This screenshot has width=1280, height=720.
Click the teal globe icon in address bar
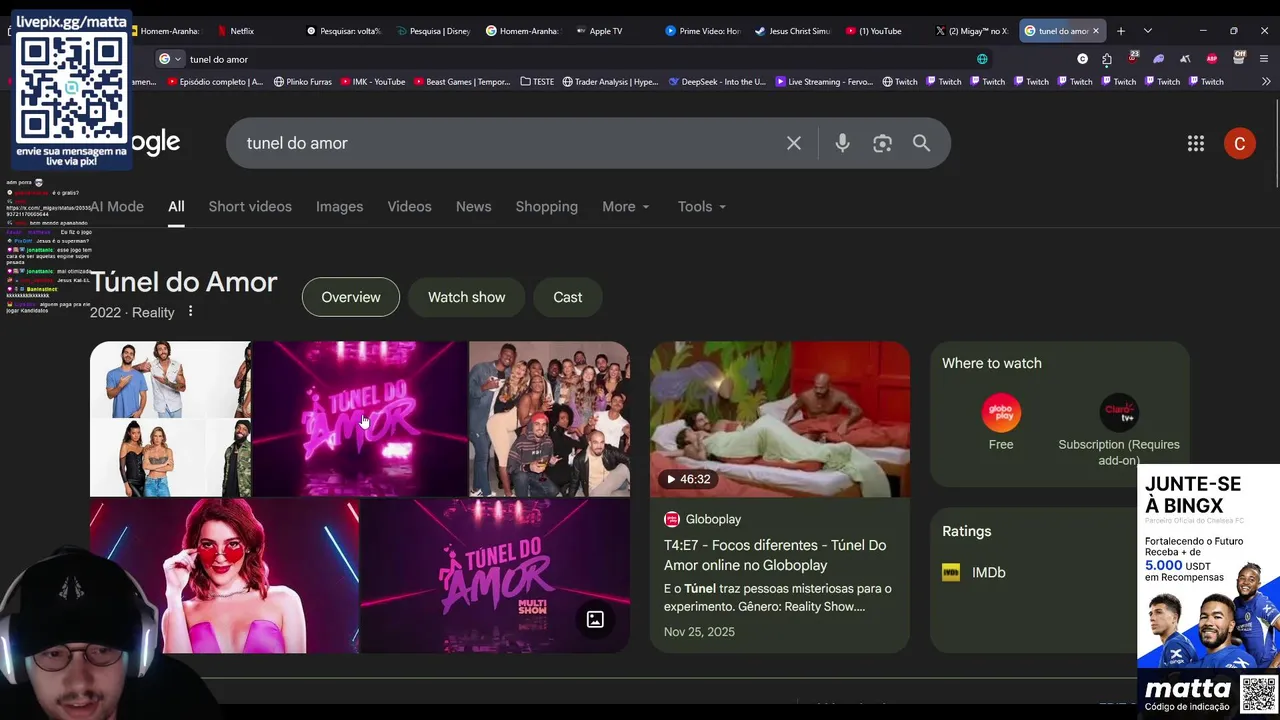pyautogui.click(x=982, y=59)
